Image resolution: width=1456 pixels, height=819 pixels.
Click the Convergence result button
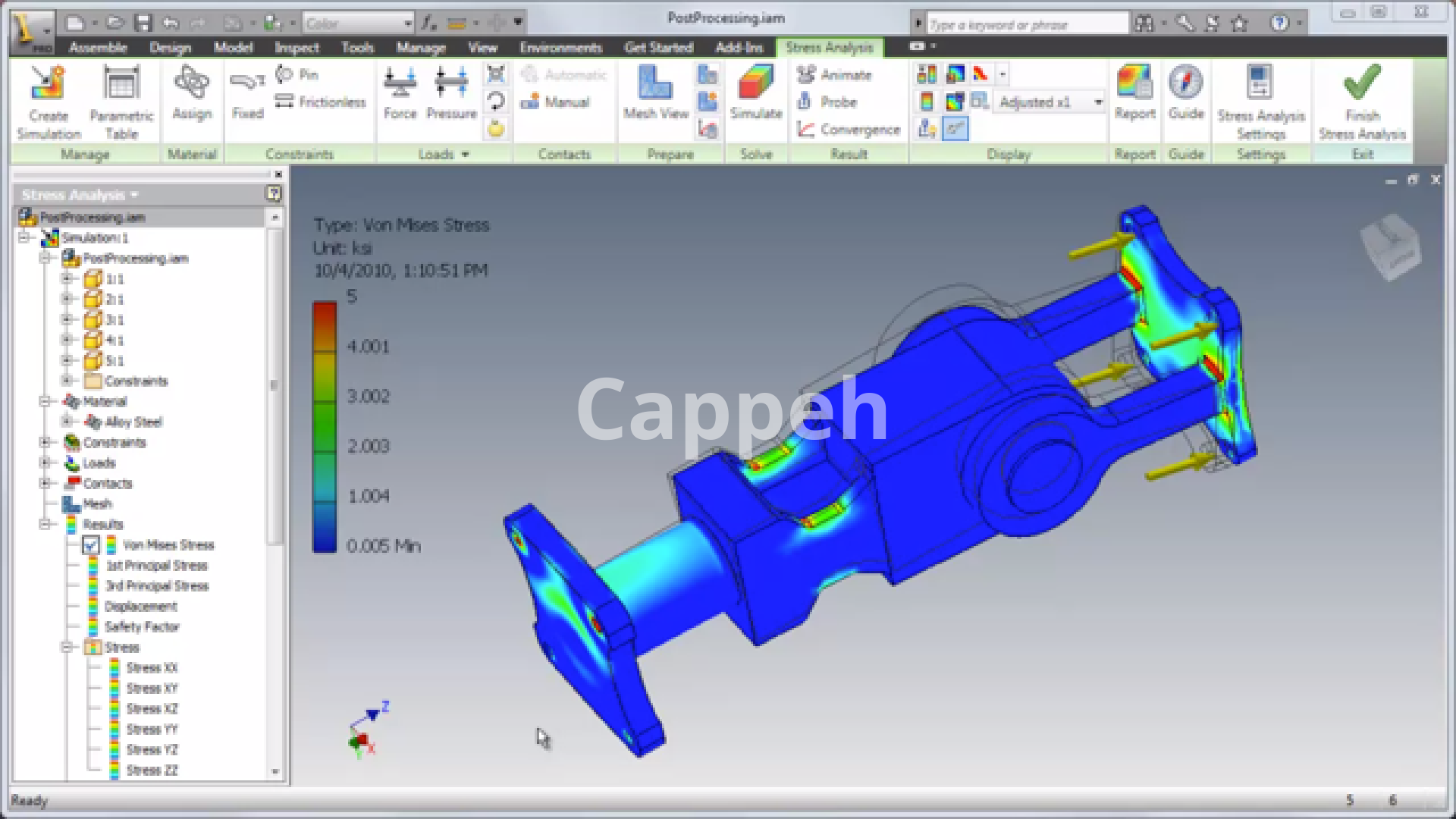(x=849, y=130)
